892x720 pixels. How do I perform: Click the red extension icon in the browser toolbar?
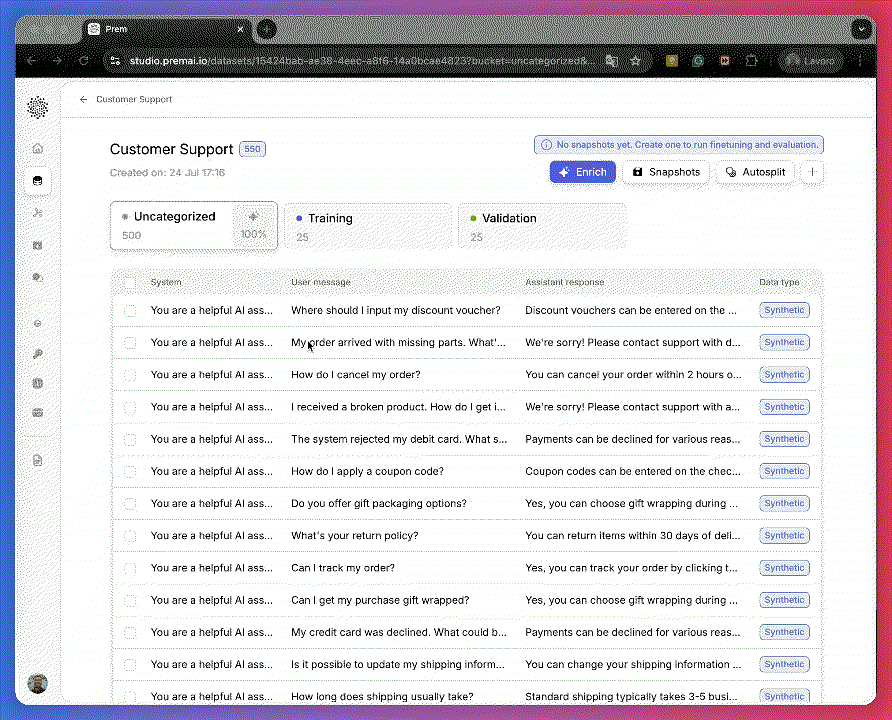[x=725, y=60]
